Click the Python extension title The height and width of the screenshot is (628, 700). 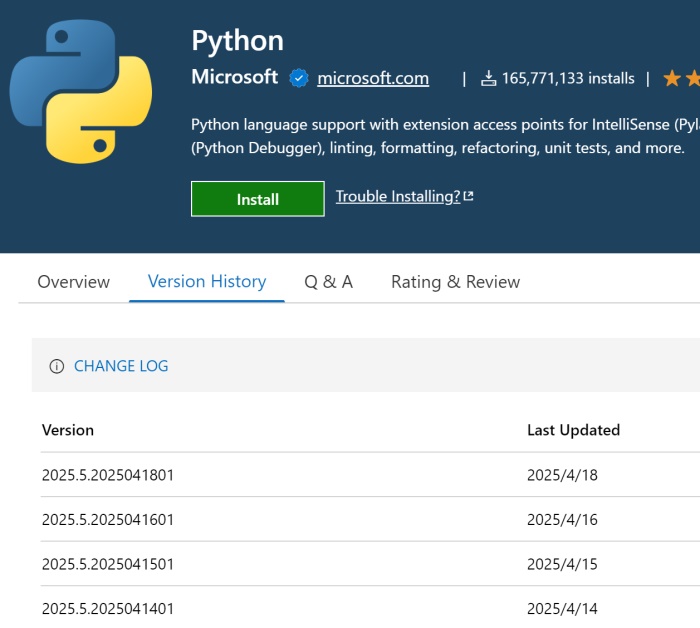click(x=238, y=41)
